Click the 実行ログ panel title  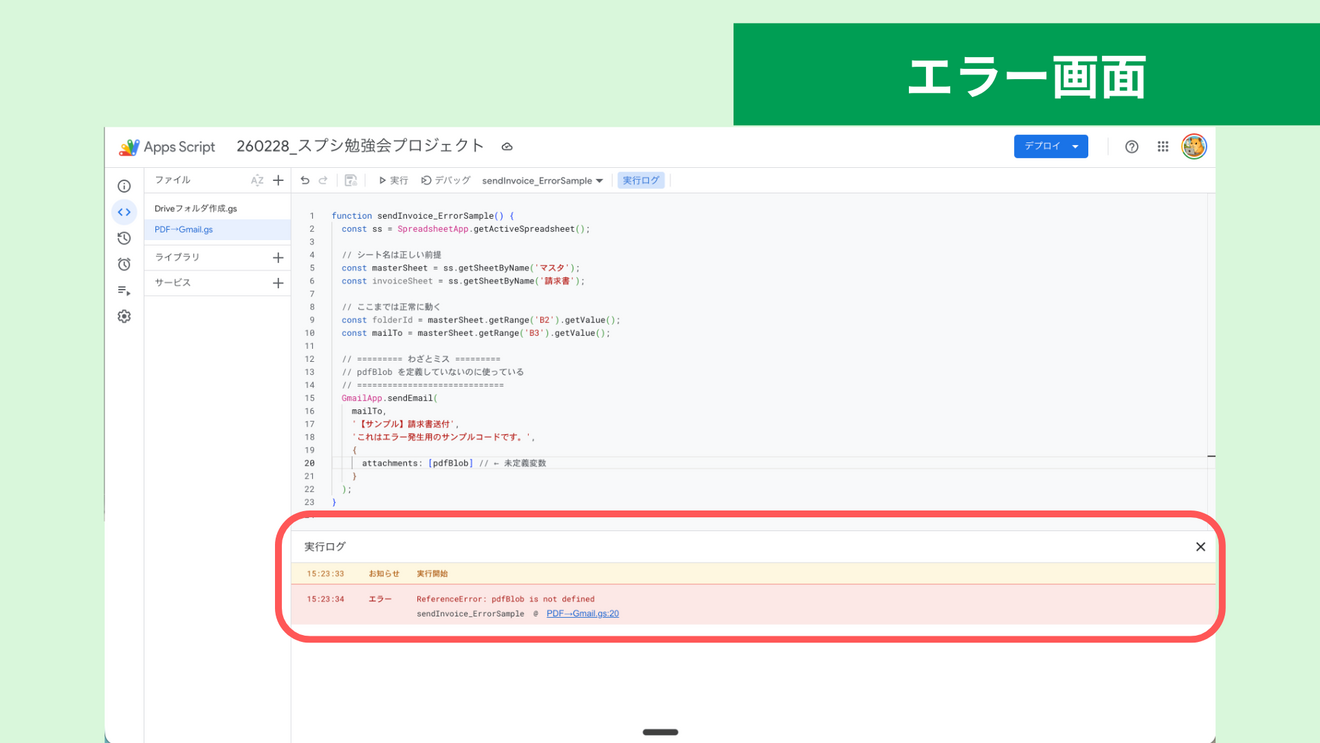point(325,547)
